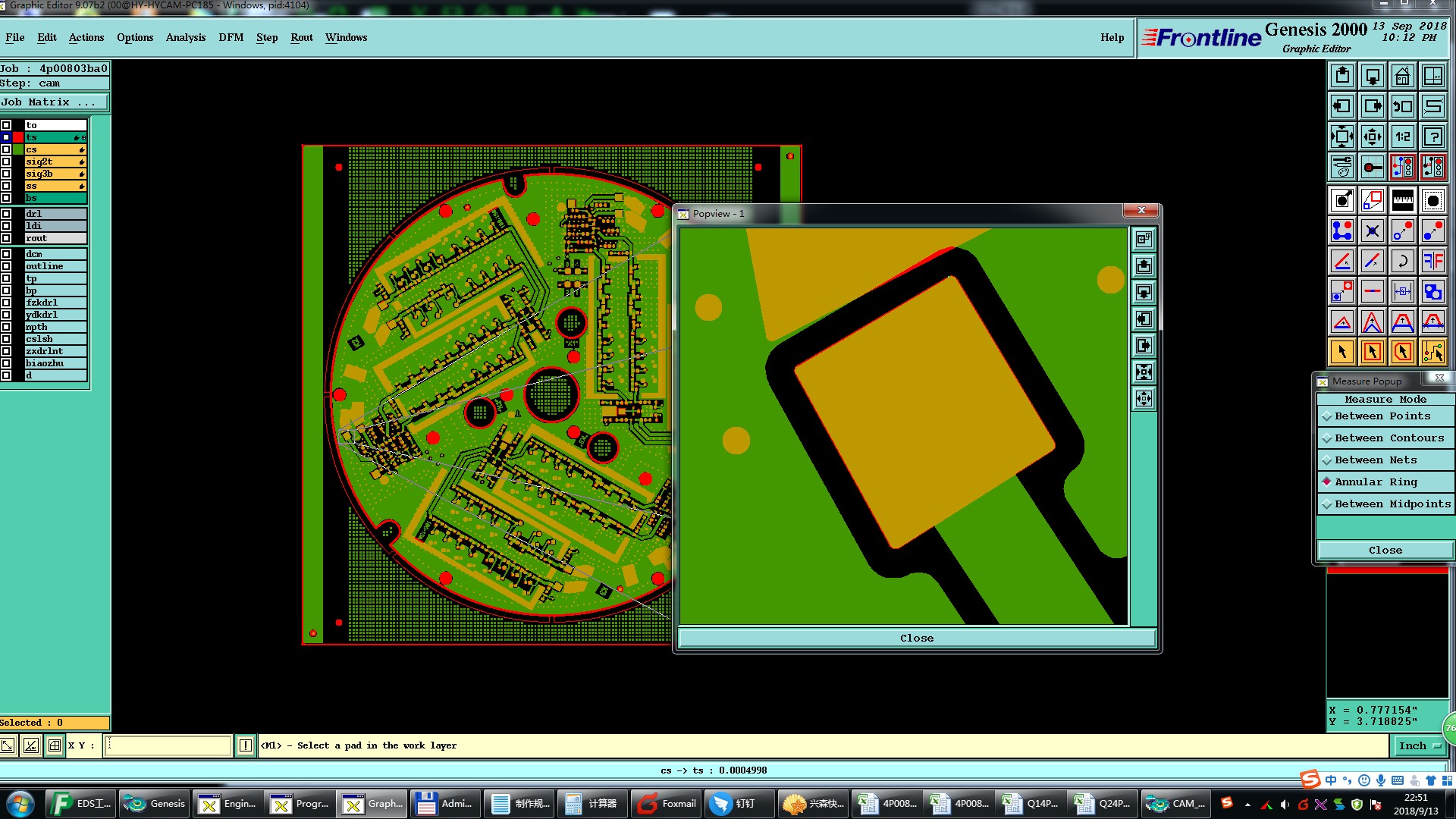Viewport: 1456px width, 819px height.
Task: Click the rotate arrow tool icon
Action: (x=1402, y=261)
